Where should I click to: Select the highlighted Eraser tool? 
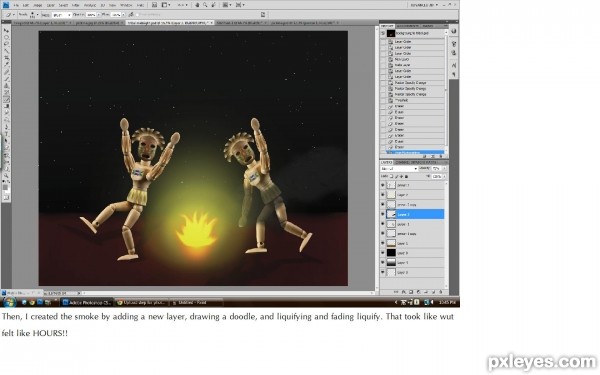click(6, 99)
